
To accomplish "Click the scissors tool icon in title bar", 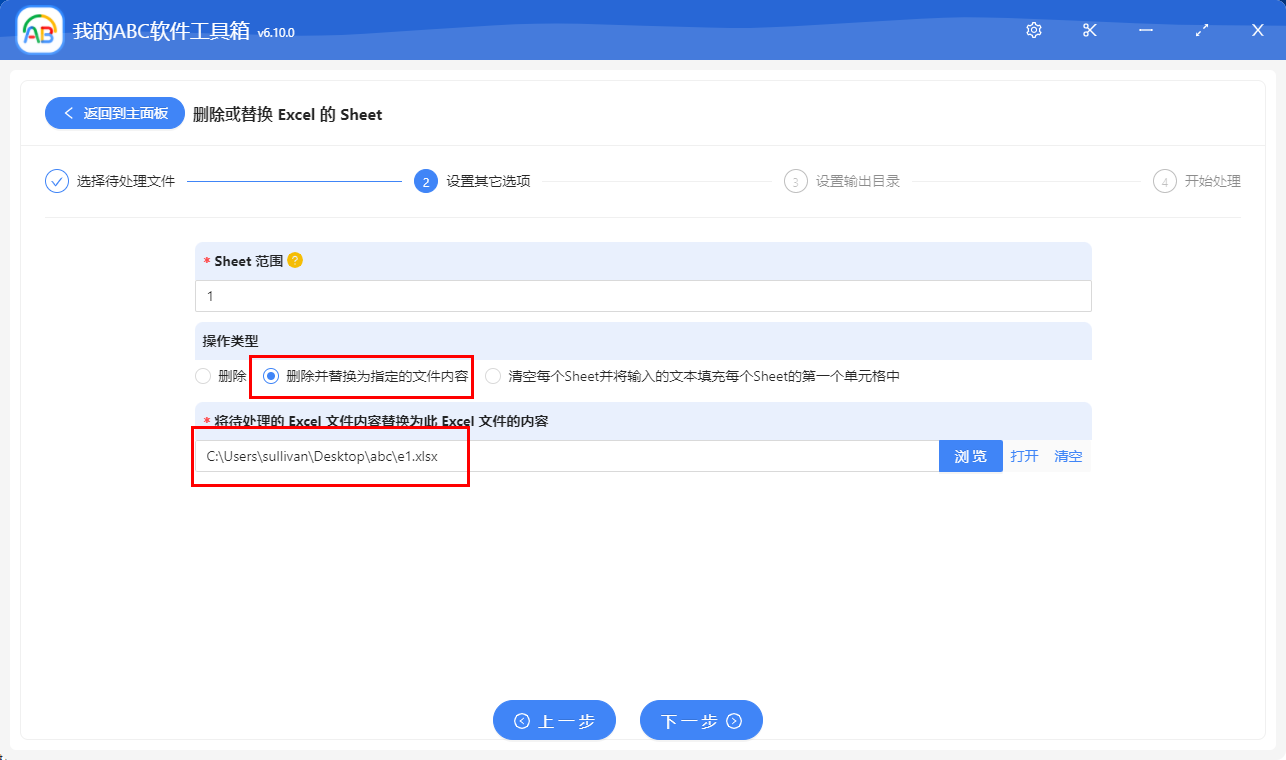I will point(1089,30).
